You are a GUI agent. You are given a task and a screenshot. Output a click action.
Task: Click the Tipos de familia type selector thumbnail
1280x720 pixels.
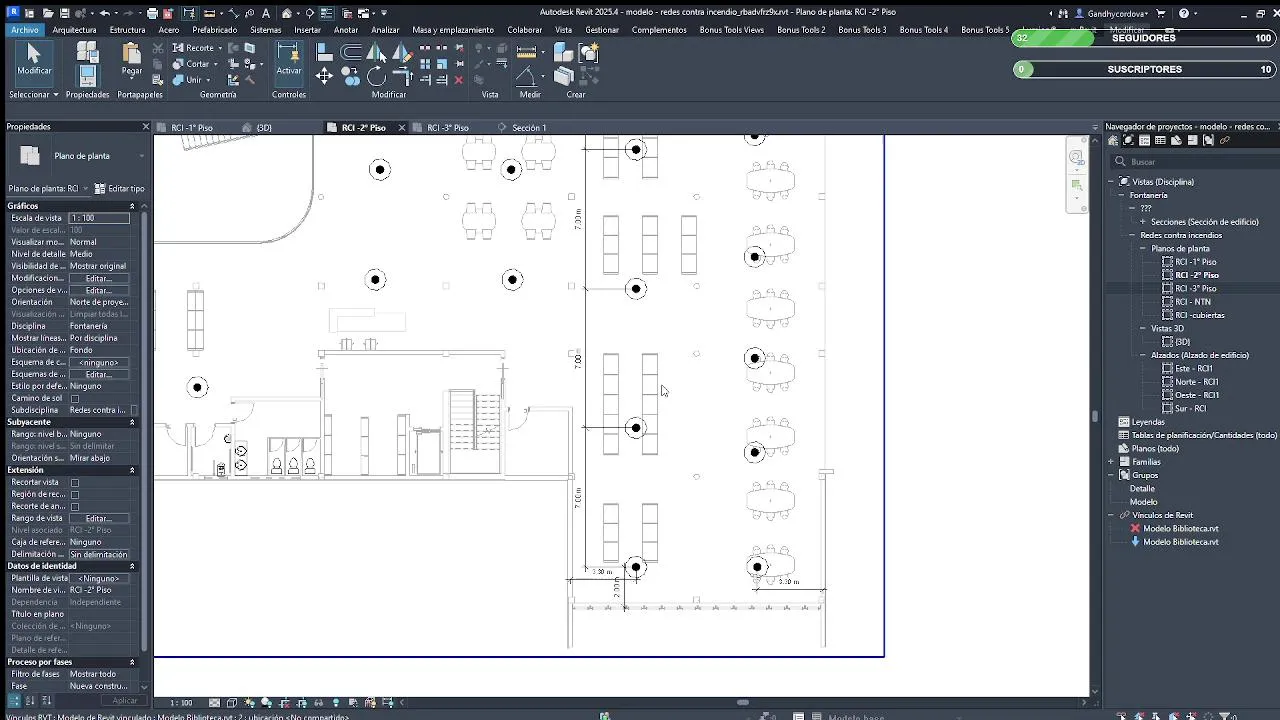30,156
